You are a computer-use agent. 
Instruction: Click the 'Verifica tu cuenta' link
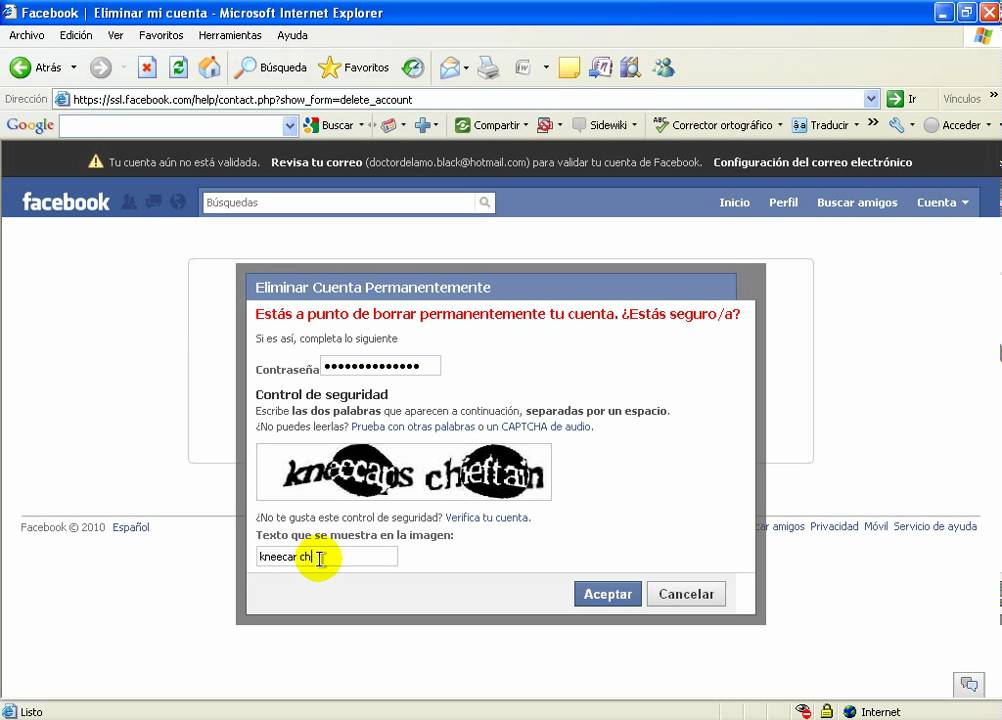click(x=487, y=517)
